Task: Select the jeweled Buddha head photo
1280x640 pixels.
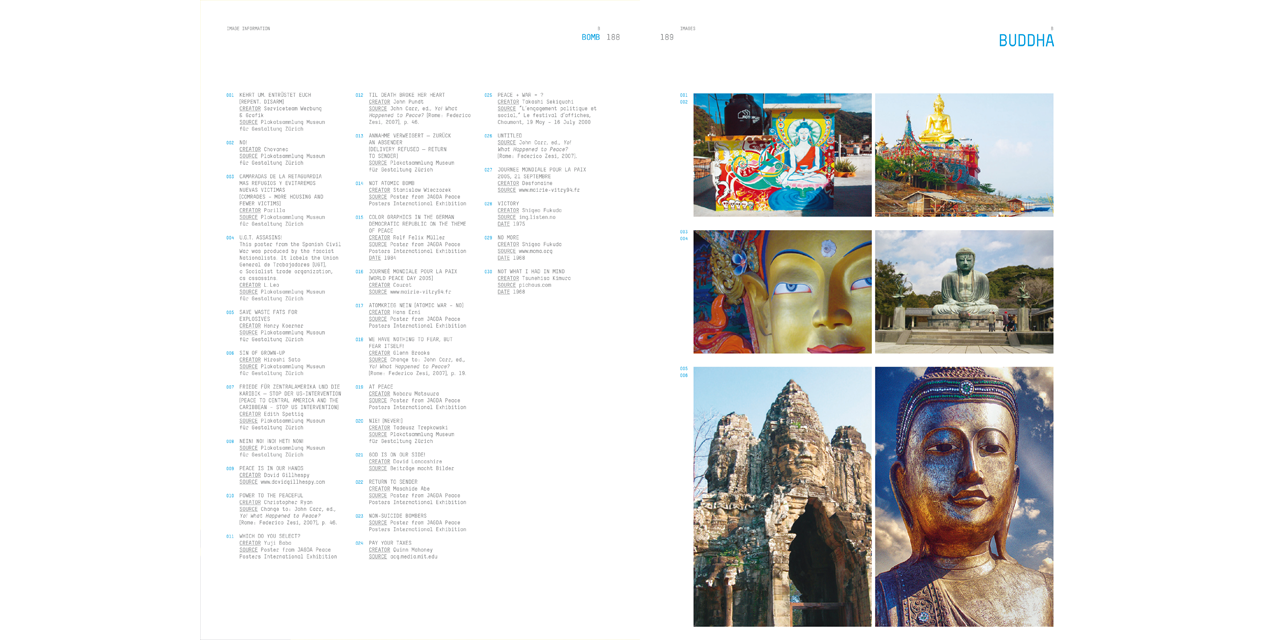Action: 963,496
